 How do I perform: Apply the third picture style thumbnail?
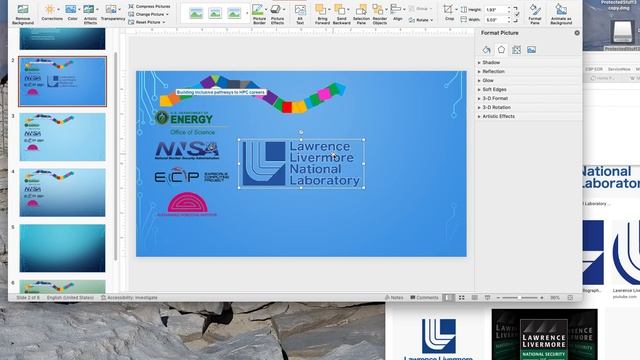[x=234, y=13]
